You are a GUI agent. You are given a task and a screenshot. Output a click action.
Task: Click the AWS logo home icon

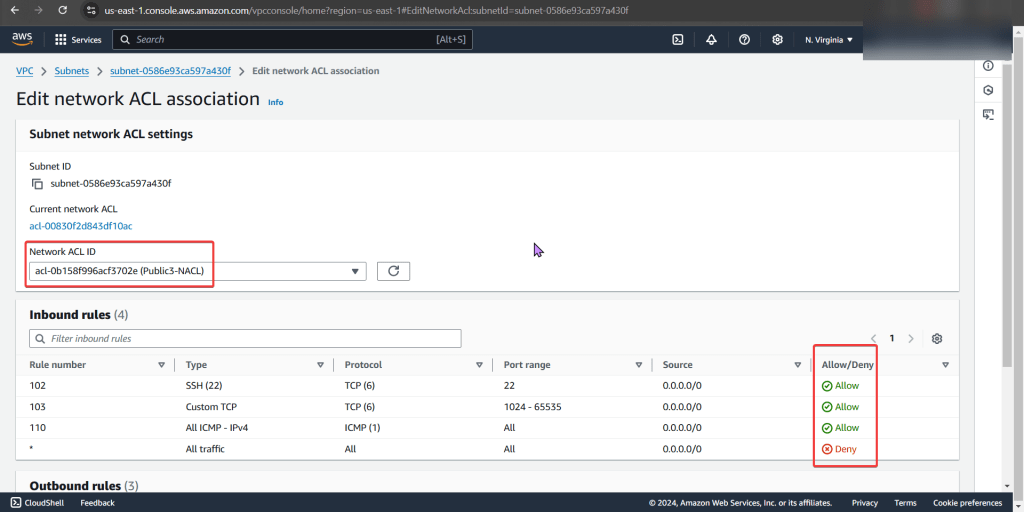22,39
